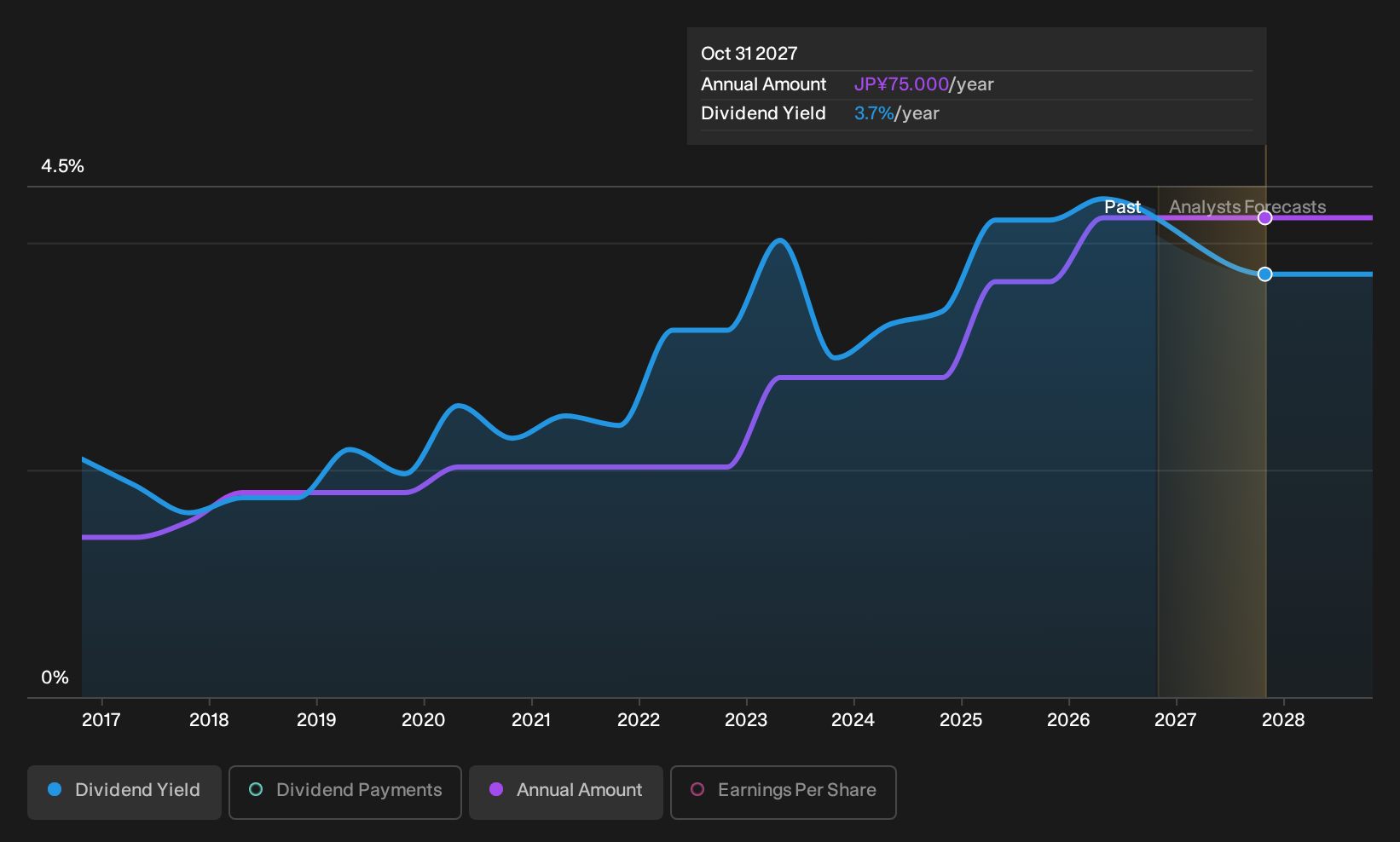Viewport: 1400px width, 842px height.
Task: Click the tooltip's 'Dividend Yield' label
Action: click(x=763, y=113)
